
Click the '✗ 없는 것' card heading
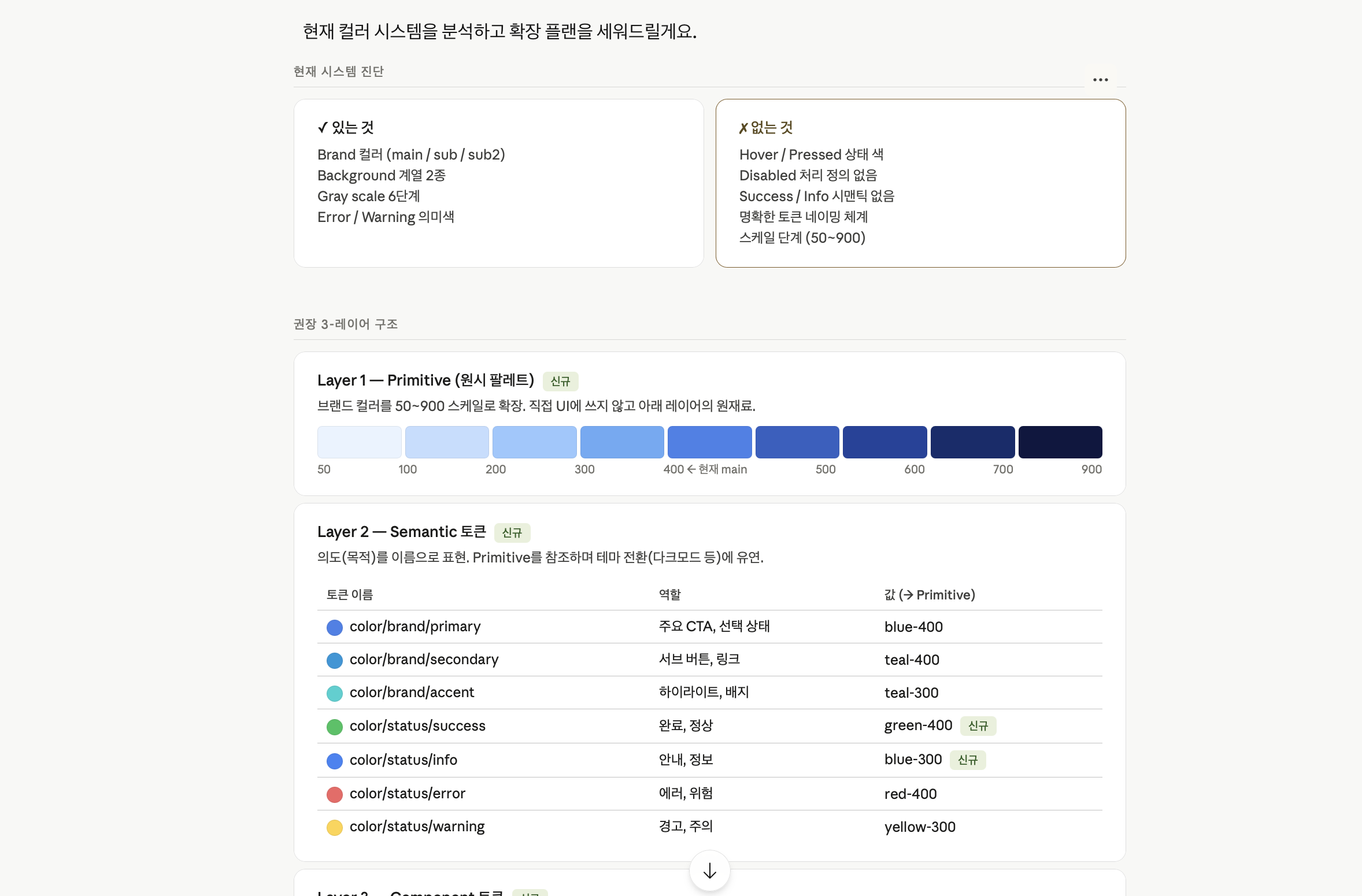766,128
